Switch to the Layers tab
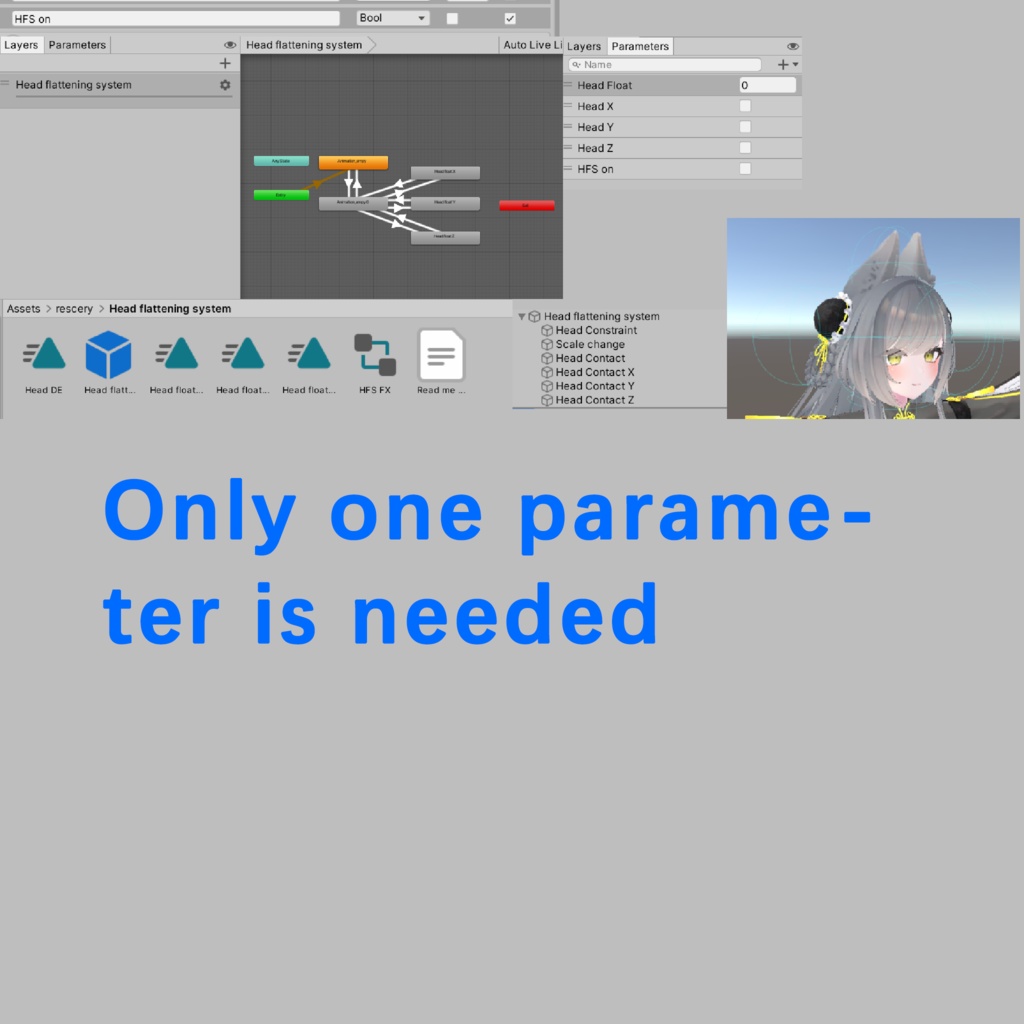The height and width of the screenshot is (1024, 1024). pyautogui.click(x=584, y=46)
